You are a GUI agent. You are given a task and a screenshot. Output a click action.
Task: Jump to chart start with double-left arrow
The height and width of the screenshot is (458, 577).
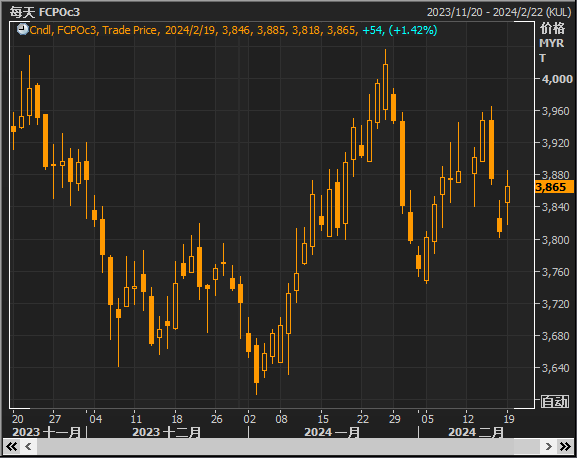coord(11,447)
